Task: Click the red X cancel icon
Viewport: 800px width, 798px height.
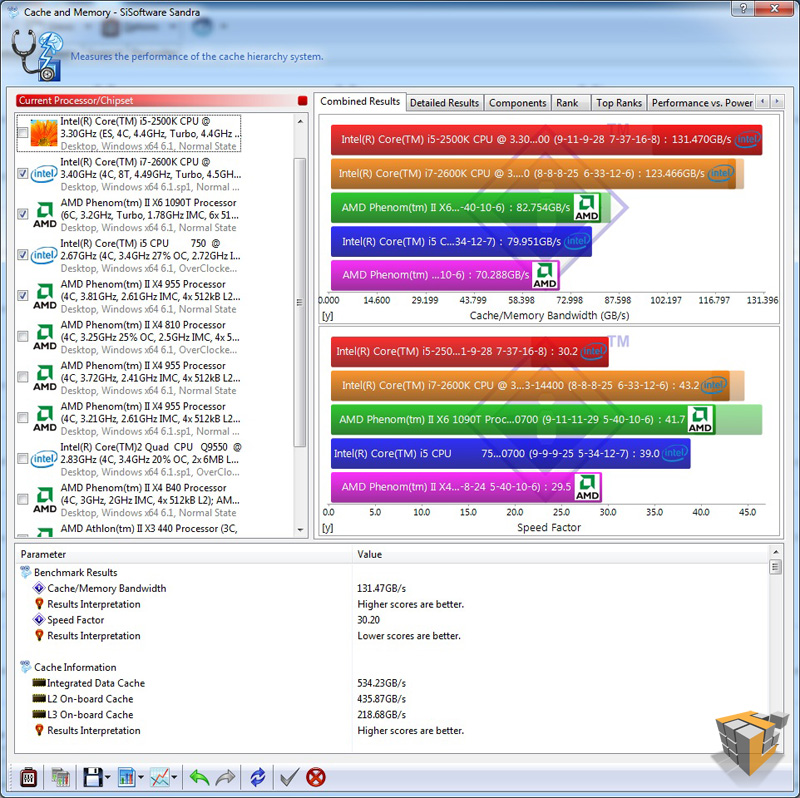Action: pos(316,777)
